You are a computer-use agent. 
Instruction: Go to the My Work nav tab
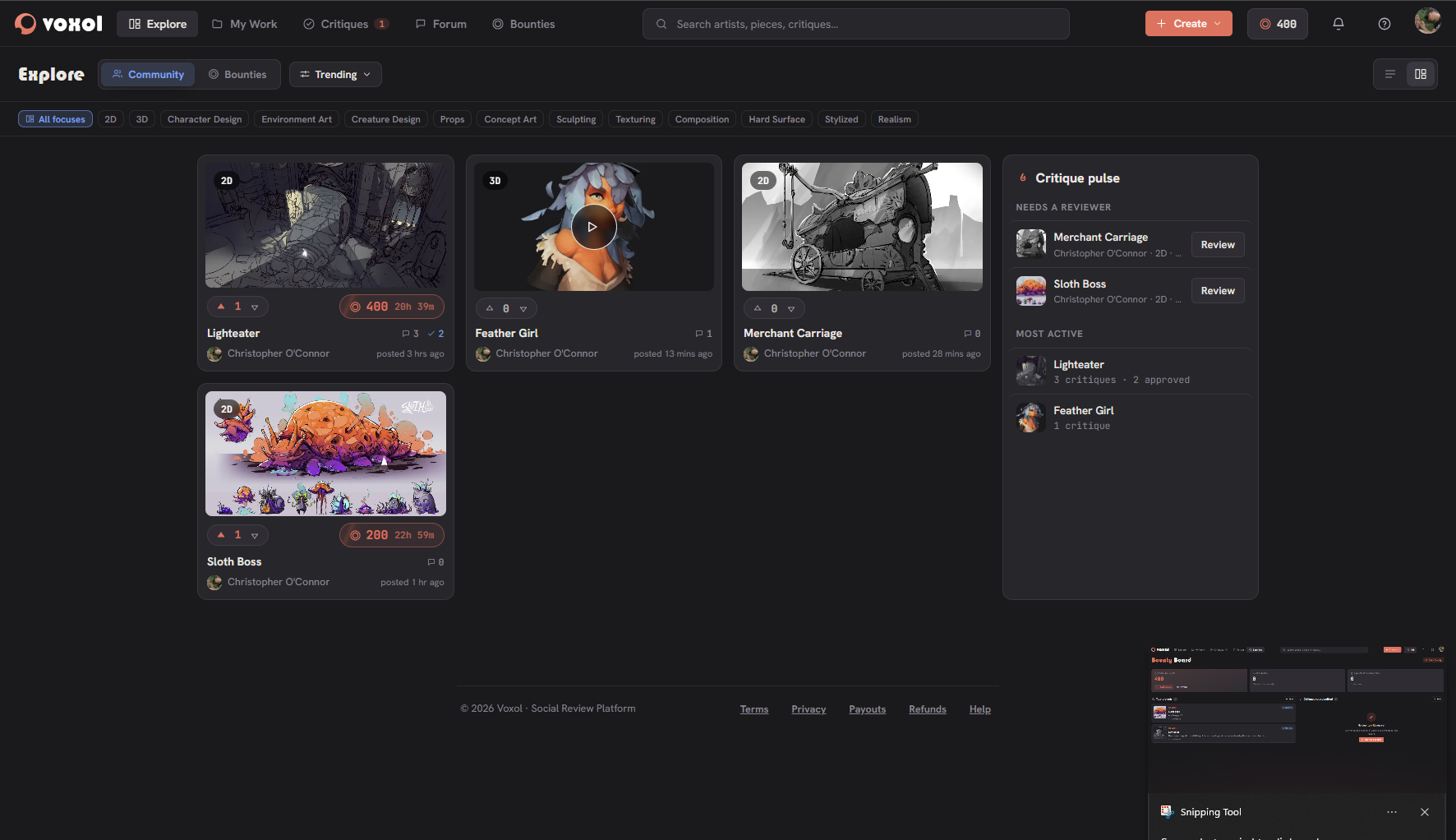click(245, 24)
